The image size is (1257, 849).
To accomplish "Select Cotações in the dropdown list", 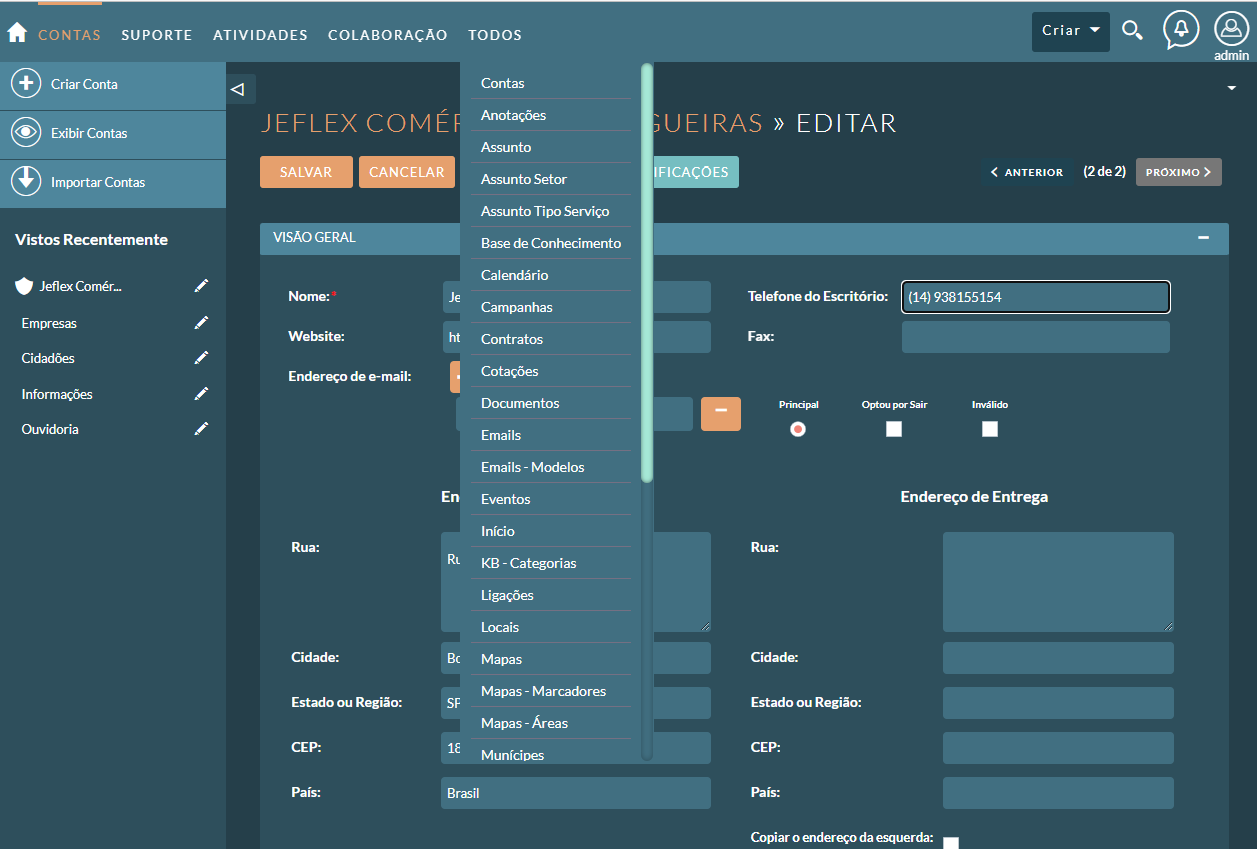I will (x=551, y=371).
